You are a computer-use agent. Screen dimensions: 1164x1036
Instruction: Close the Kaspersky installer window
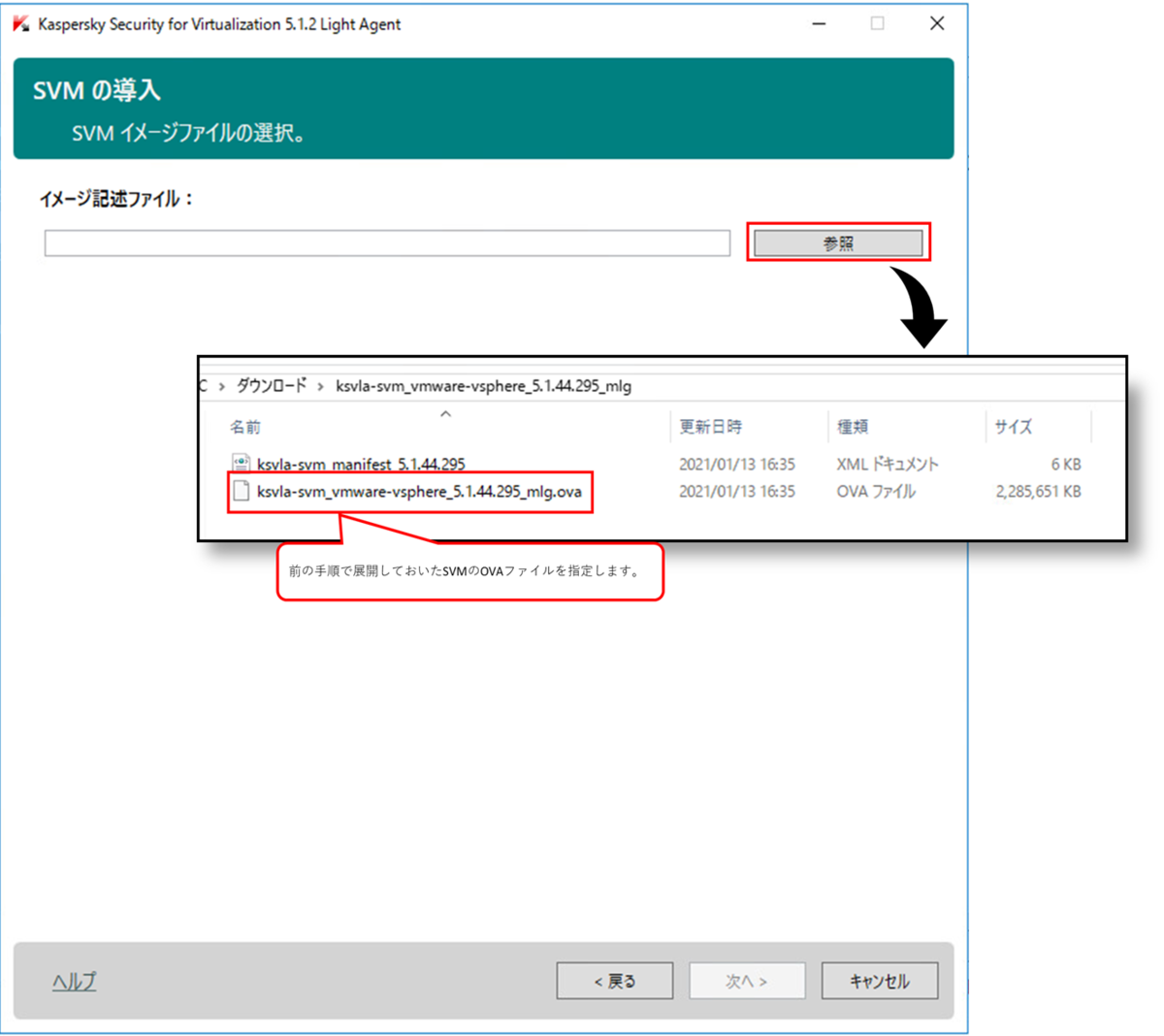tap(937, 23)
